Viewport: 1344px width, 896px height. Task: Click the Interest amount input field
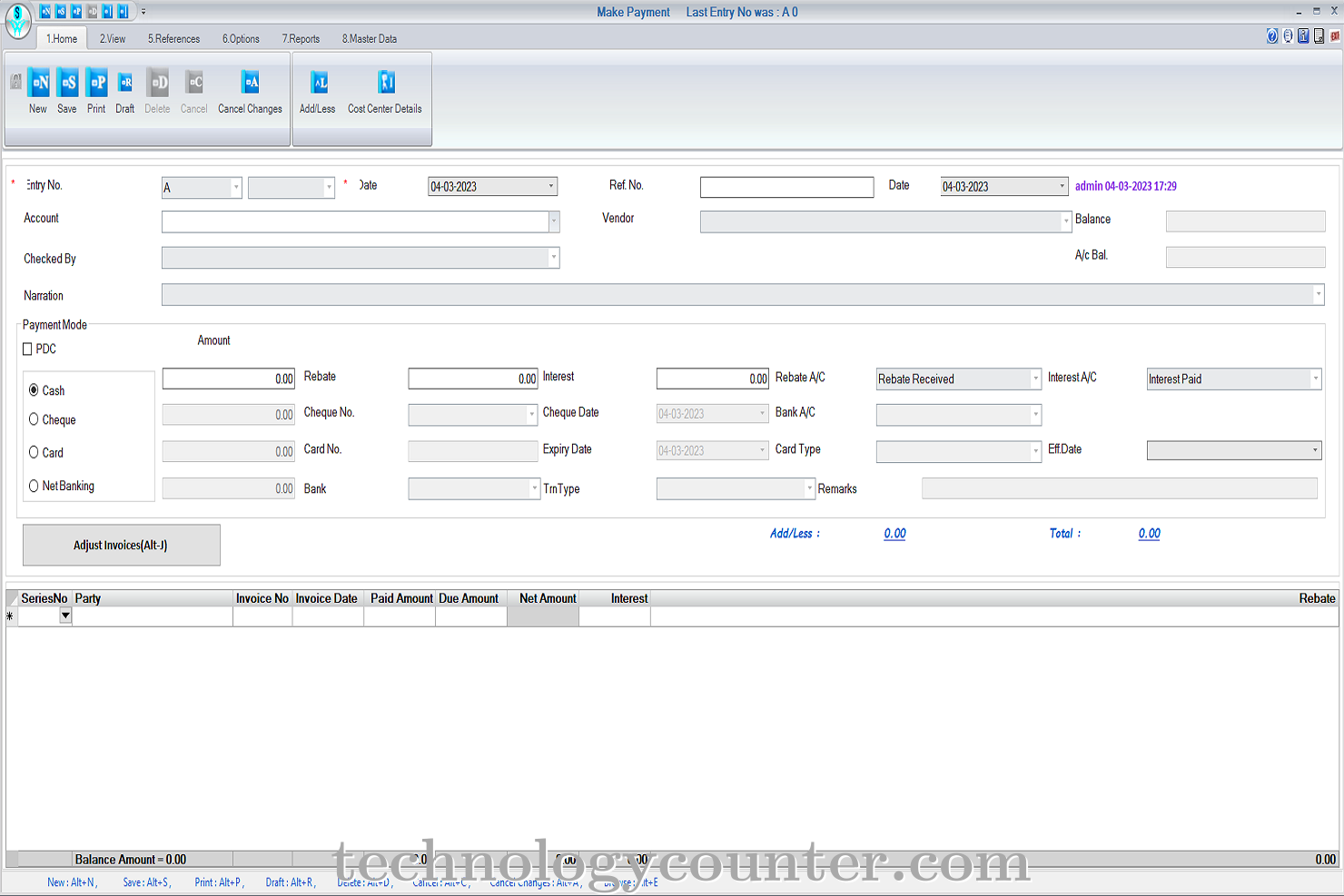tap(713, 379)
